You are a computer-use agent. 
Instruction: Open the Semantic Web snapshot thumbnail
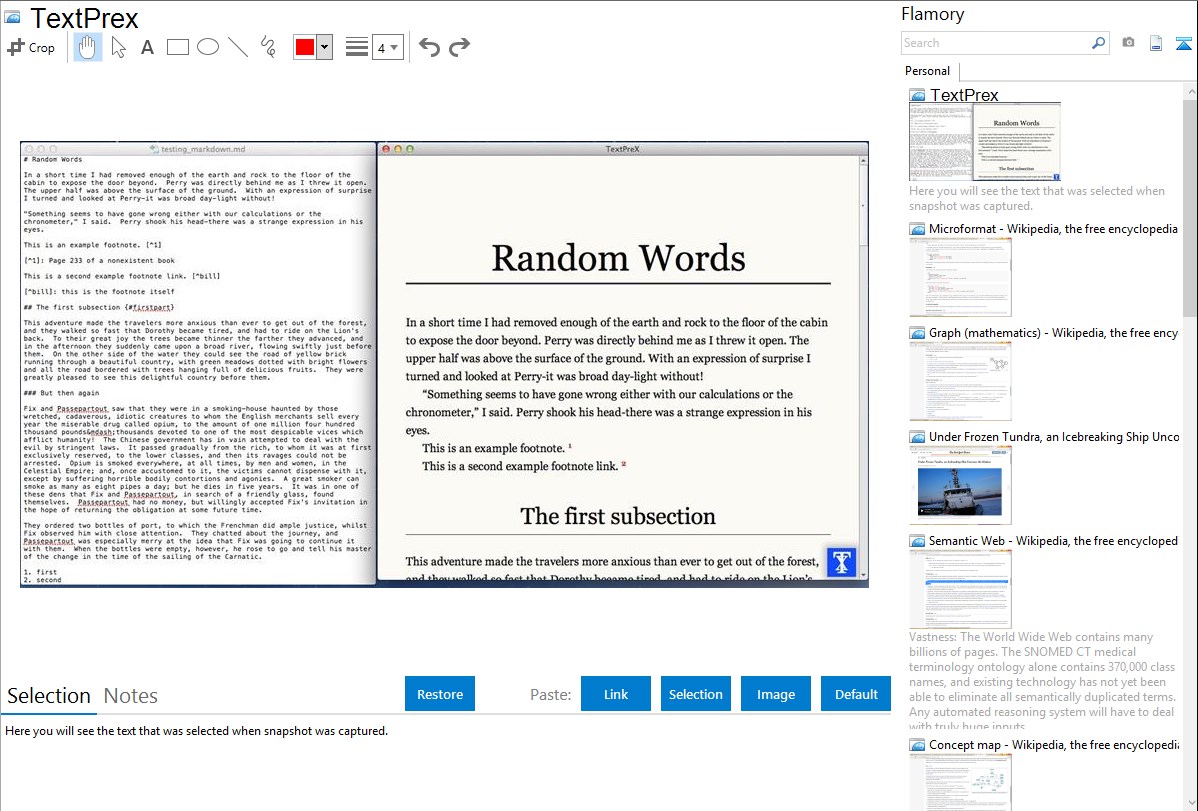[960, 589]
